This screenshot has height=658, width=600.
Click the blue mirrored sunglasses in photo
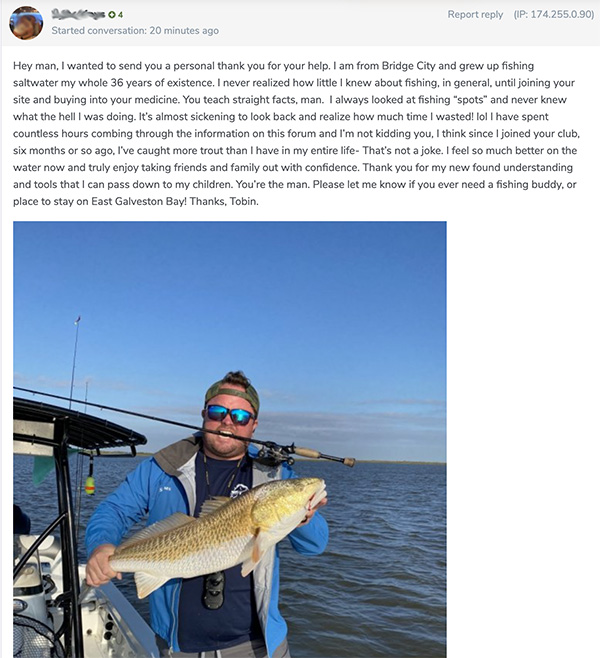click(230, 414)
